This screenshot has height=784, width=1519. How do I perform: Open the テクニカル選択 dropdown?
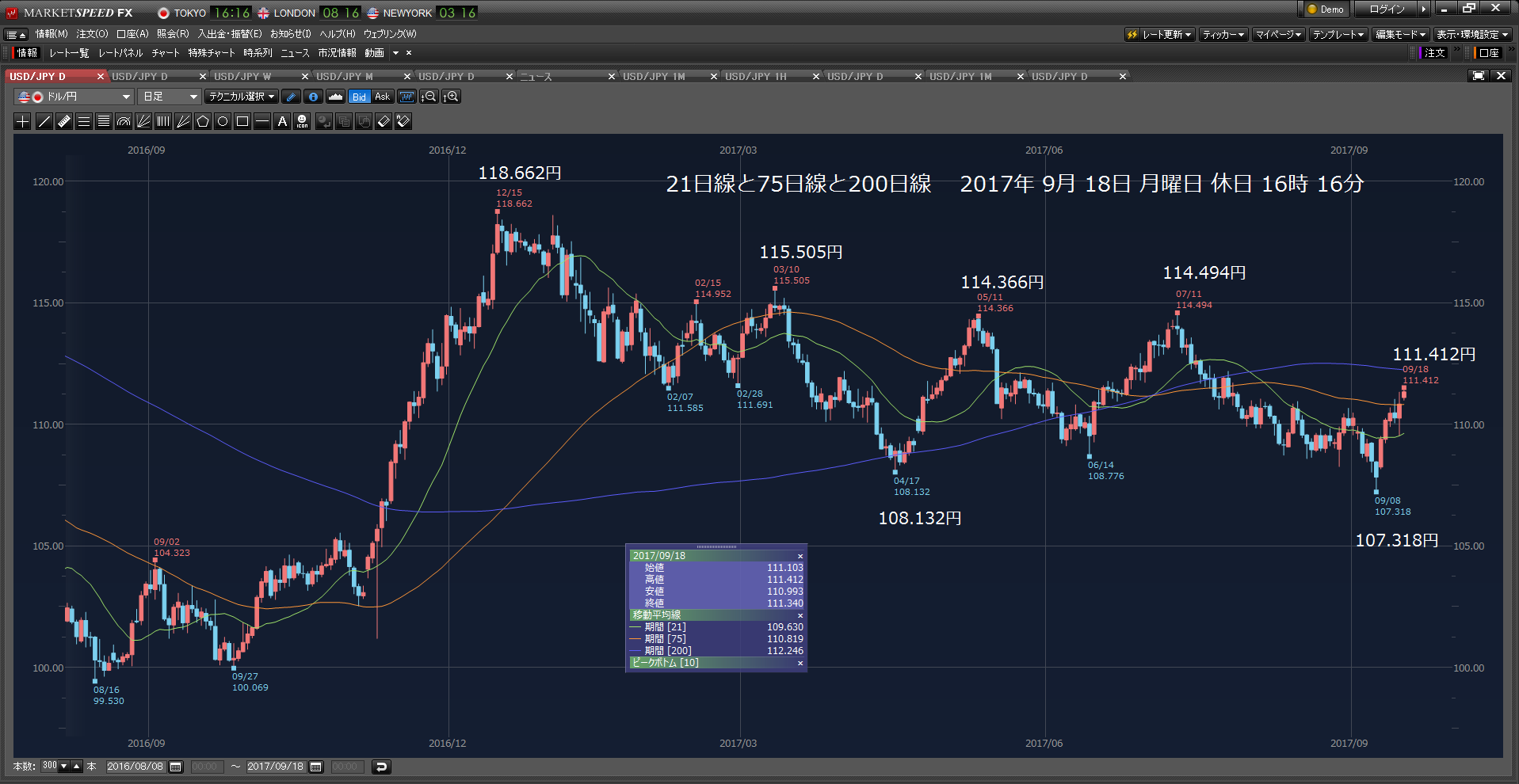pos(242,97)
